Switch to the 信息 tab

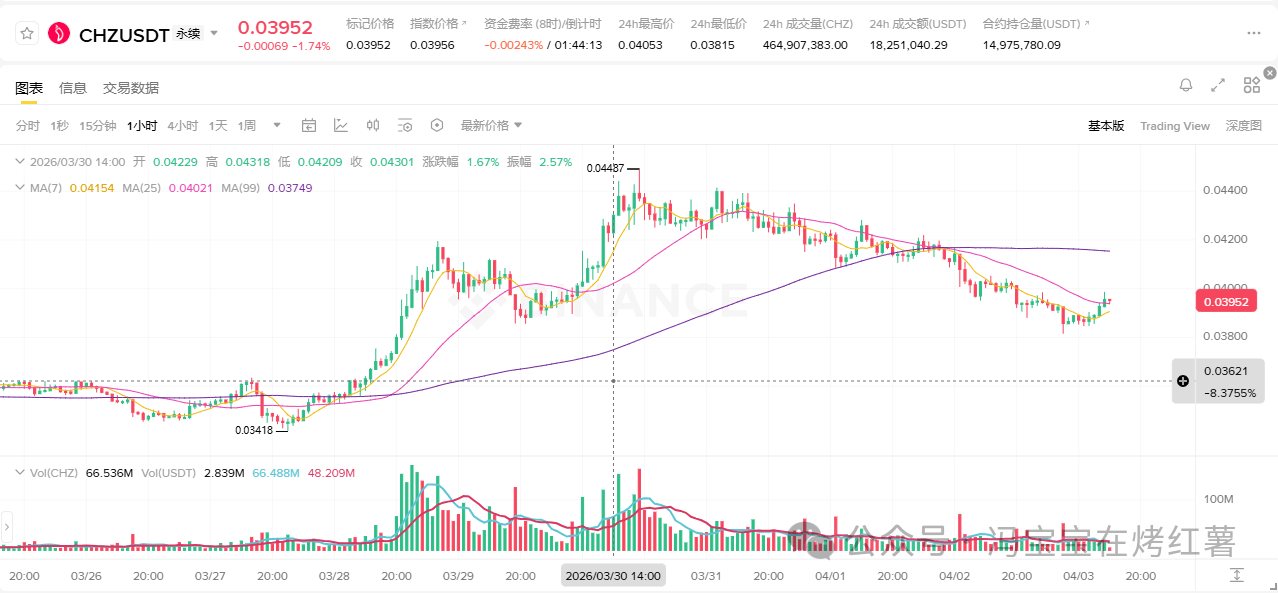[x=73, y=88]
